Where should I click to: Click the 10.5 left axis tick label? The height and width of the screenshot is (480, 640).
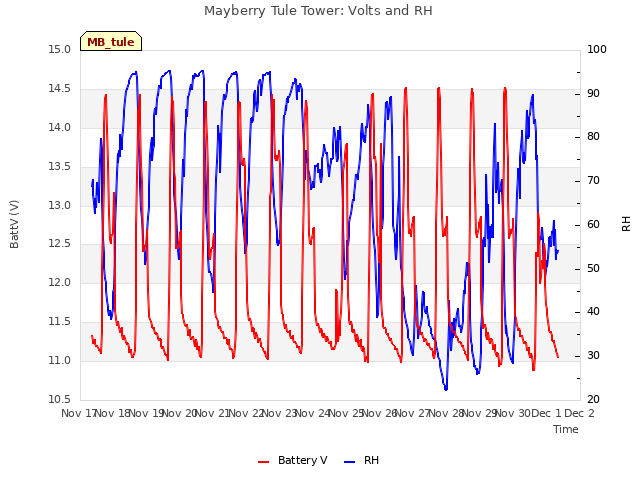pos(59,399)
